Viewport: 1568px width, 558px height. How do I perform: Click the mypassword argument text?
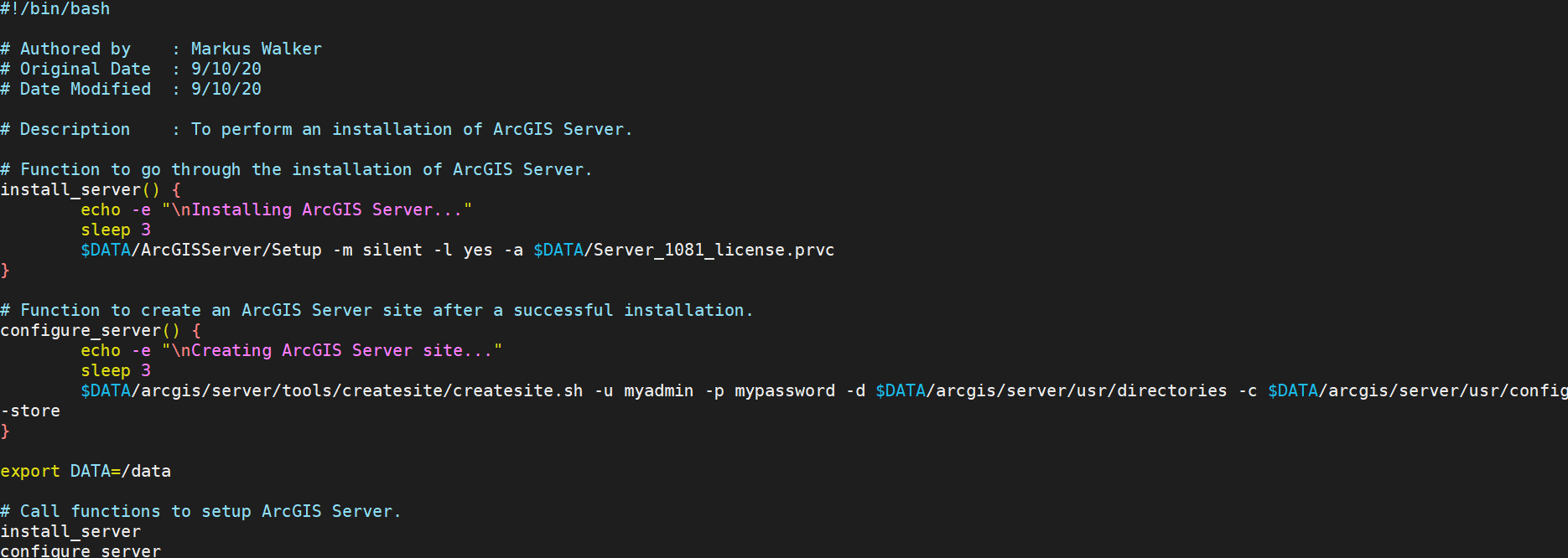(784, 390)
